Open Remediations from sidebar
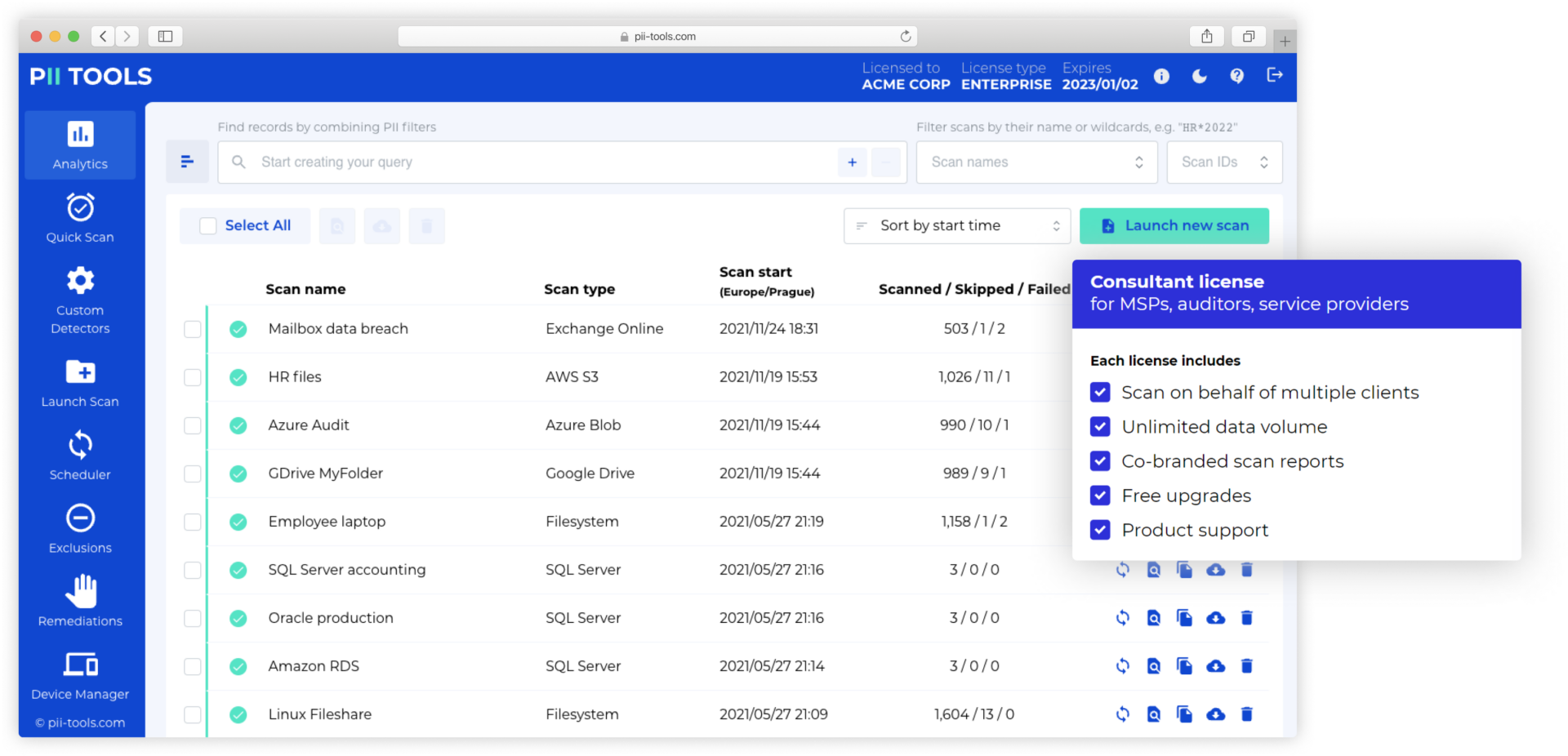Screen dimensions: 1568x756 point(80,602)
